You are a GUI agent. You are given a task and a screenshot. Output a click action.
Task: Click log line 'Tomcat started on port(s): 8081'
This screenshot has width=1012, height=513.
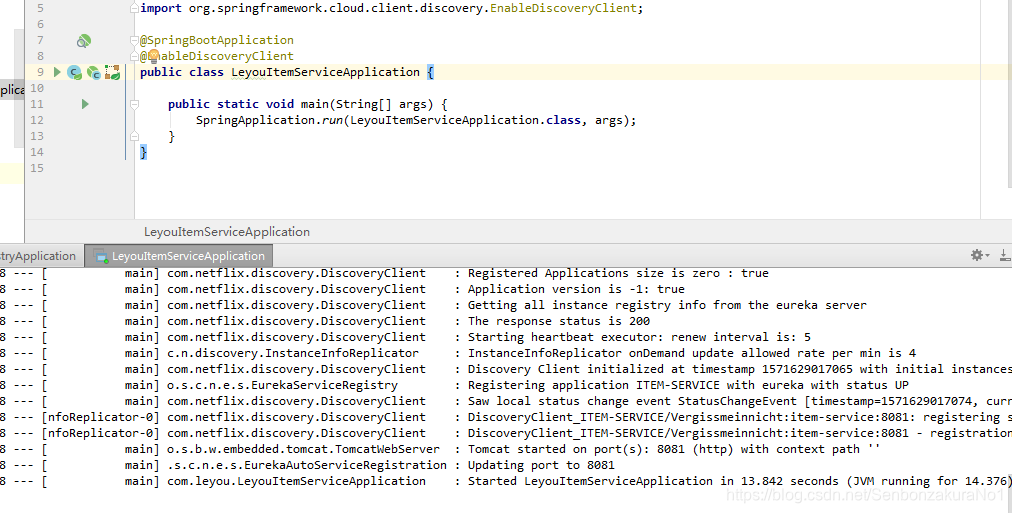674,449
